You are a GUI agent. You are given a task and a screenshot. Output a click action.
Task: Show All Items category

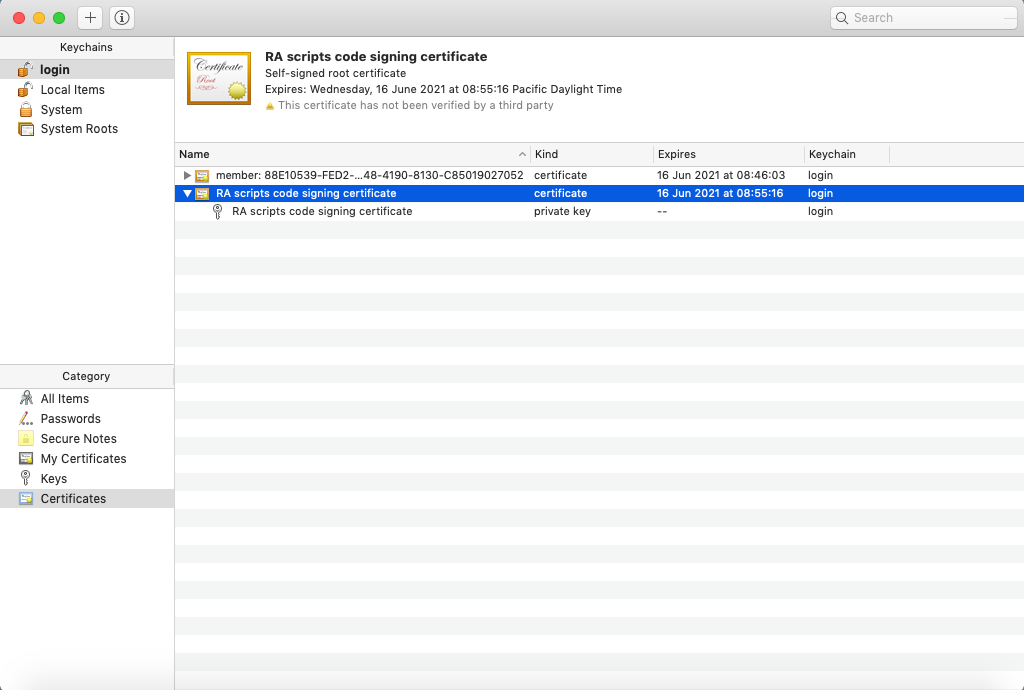[x=65, y=399]
